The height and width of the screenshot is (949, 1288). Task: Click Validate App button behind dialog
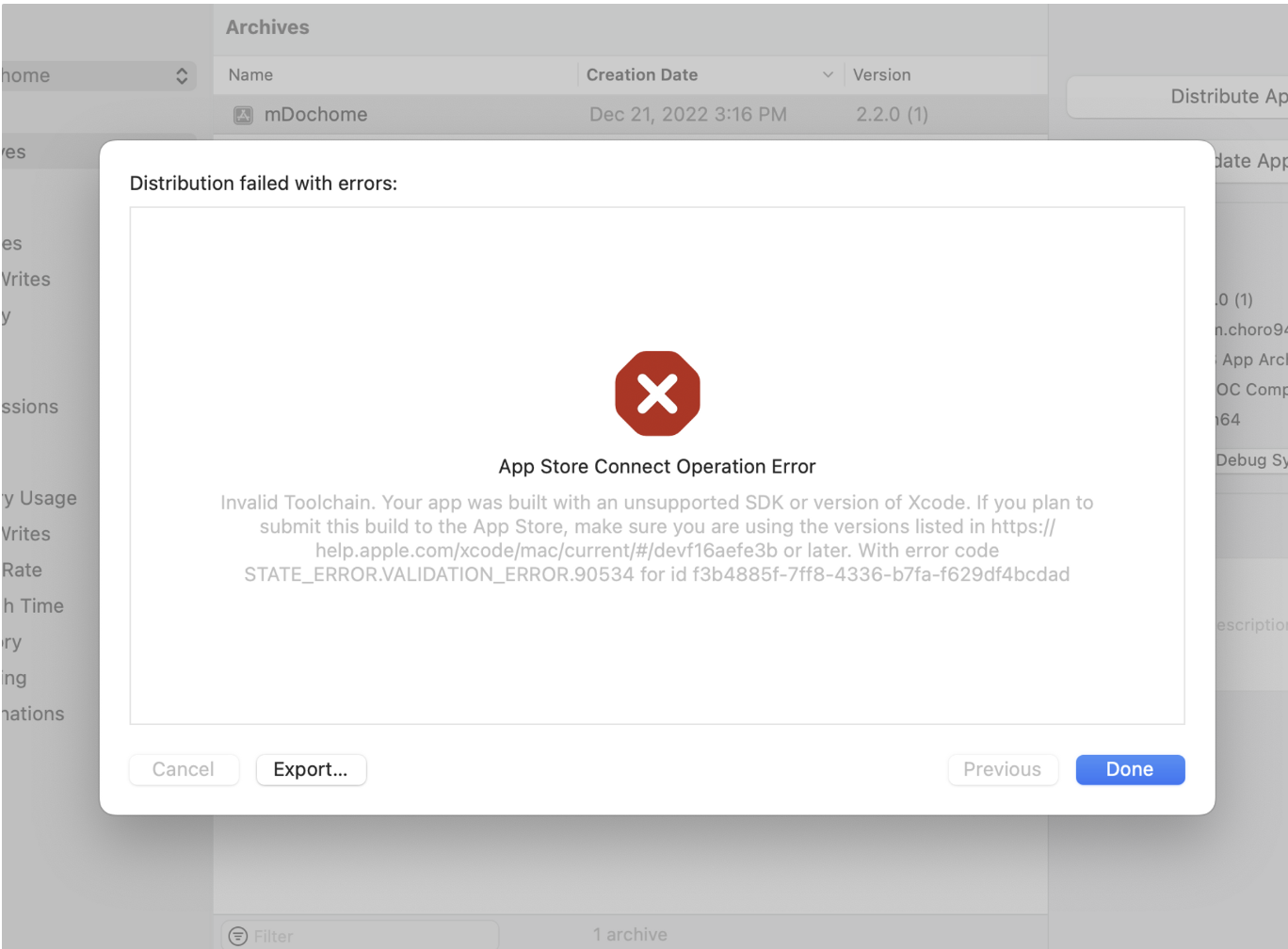point(1250,161)
